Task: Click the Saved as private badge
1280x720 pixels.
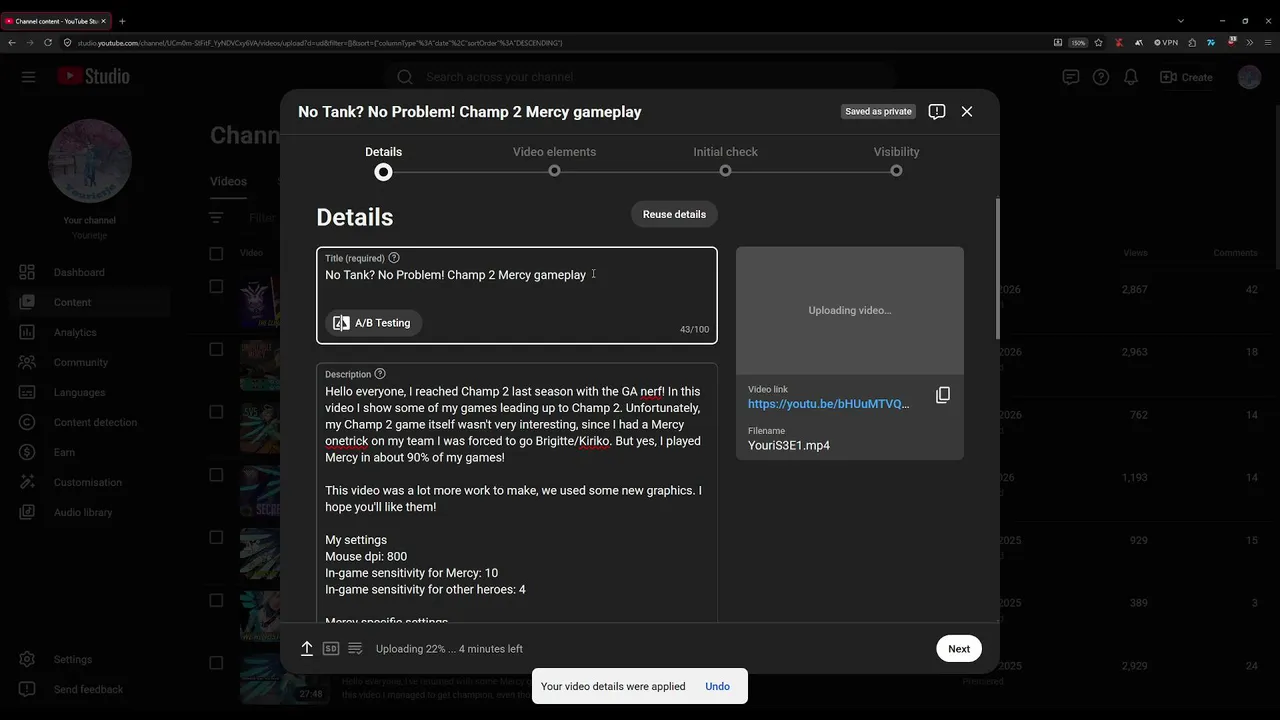Action: click(878, 112)
